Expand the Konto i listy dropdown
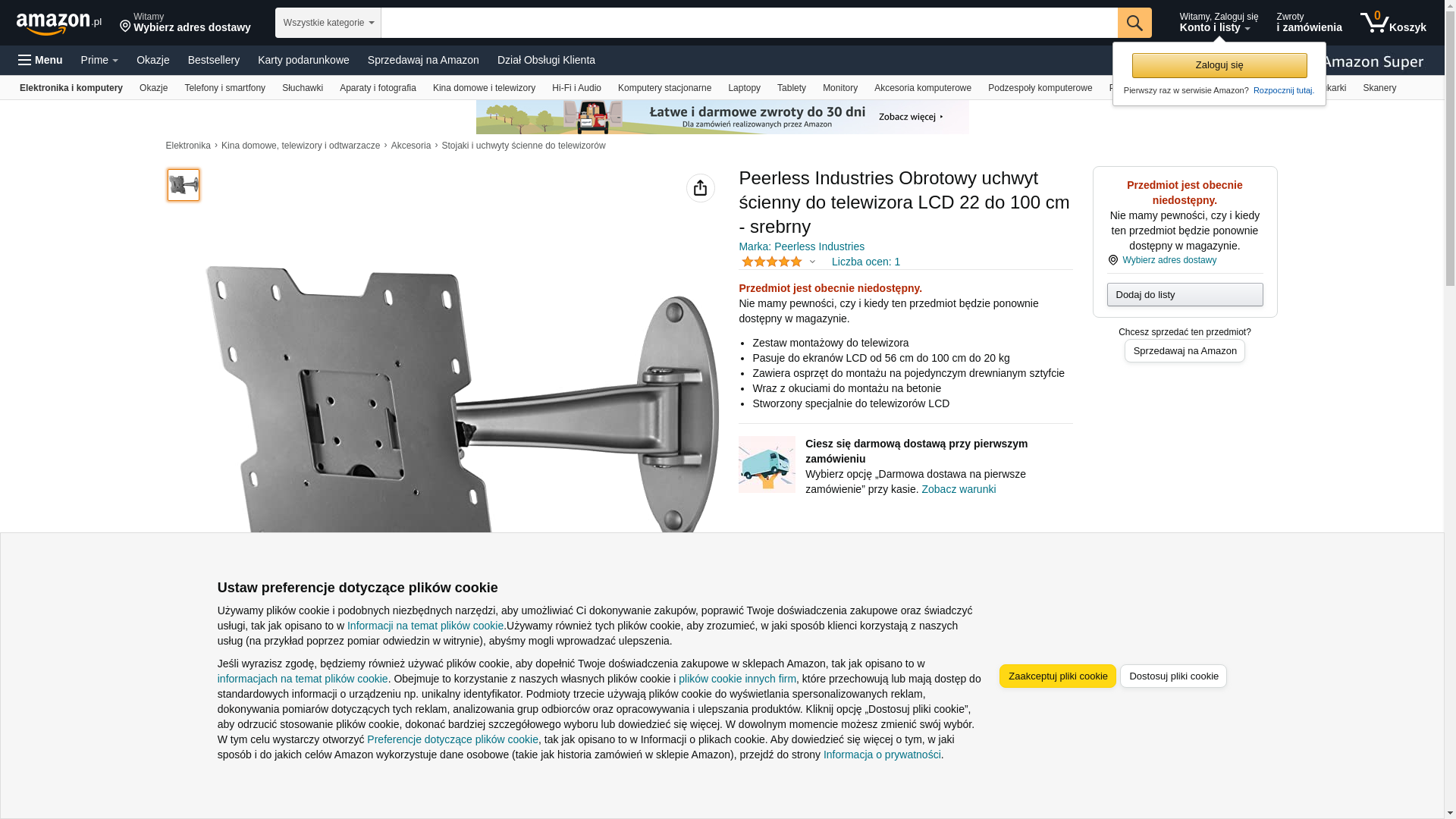Viewport: 1456px width, 819px height. 1218,23
